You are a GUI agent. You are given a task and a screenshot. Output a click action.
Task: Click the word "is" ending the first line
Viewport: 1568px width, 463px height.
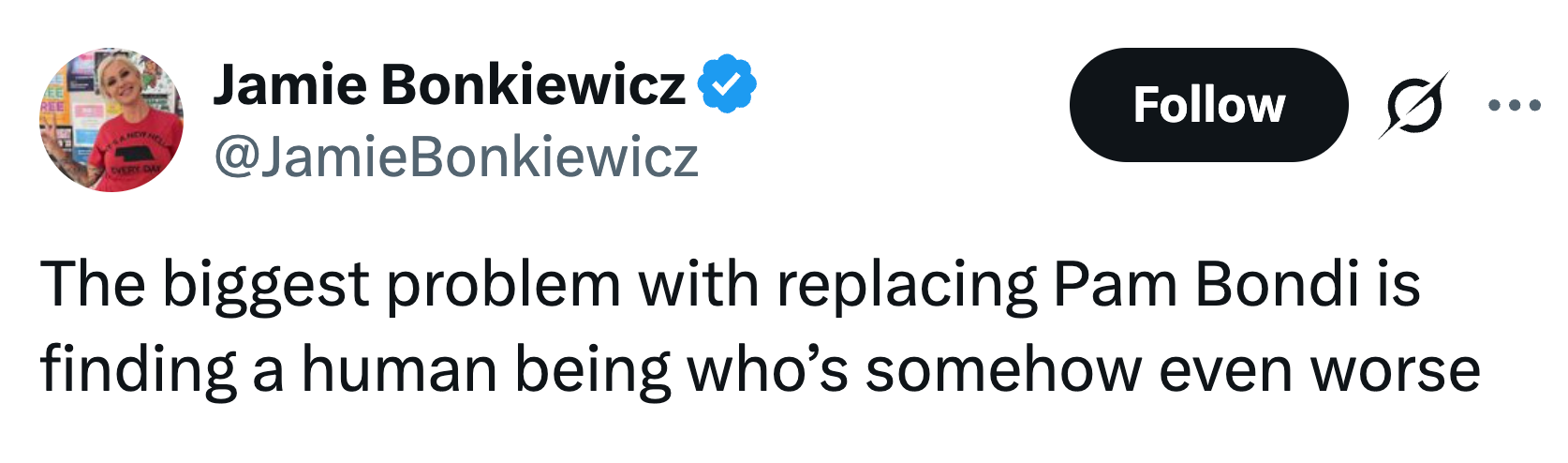tap(1398, 283)
